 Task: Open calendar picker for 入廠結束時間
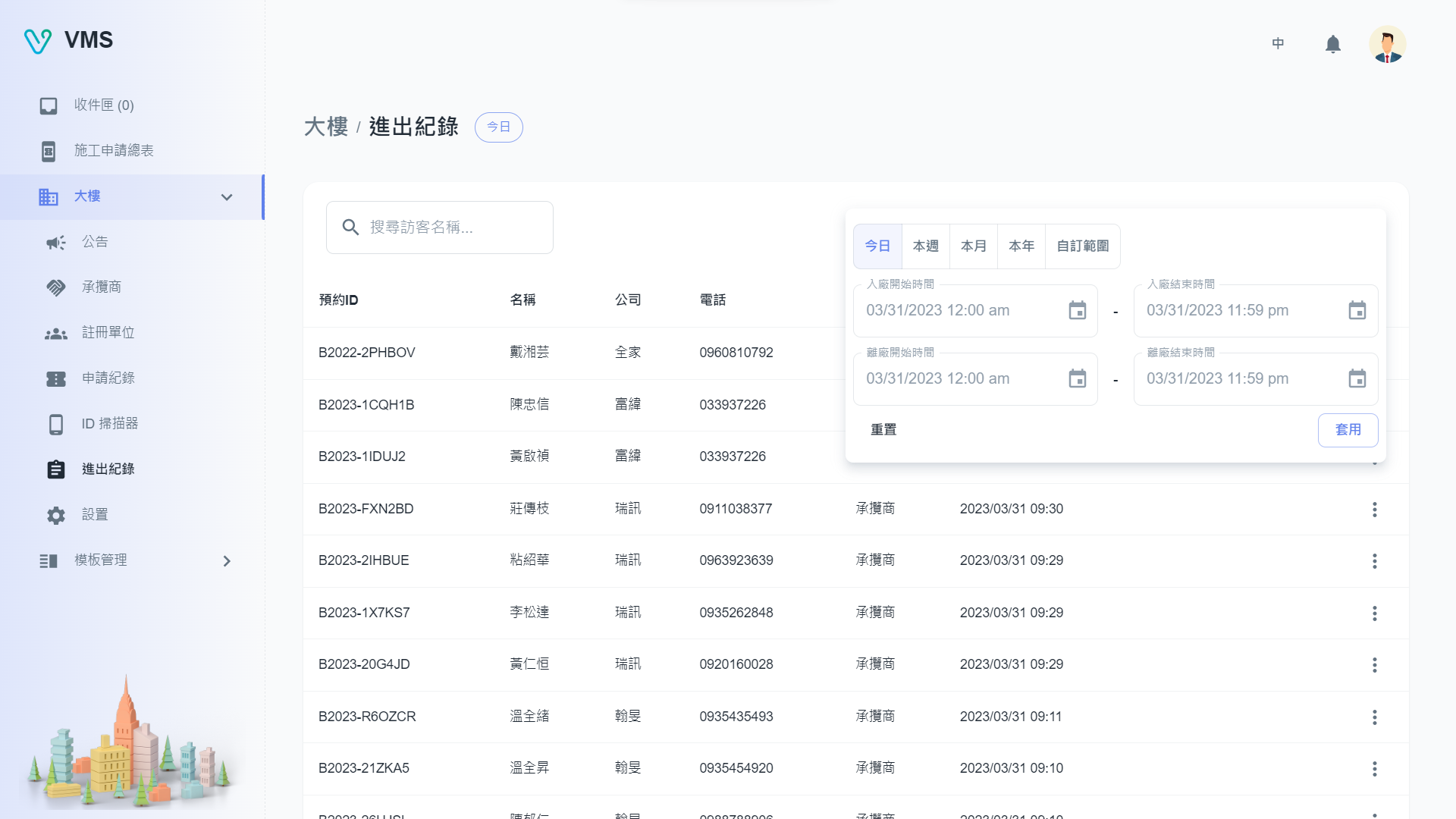[x=1357, y=311]
